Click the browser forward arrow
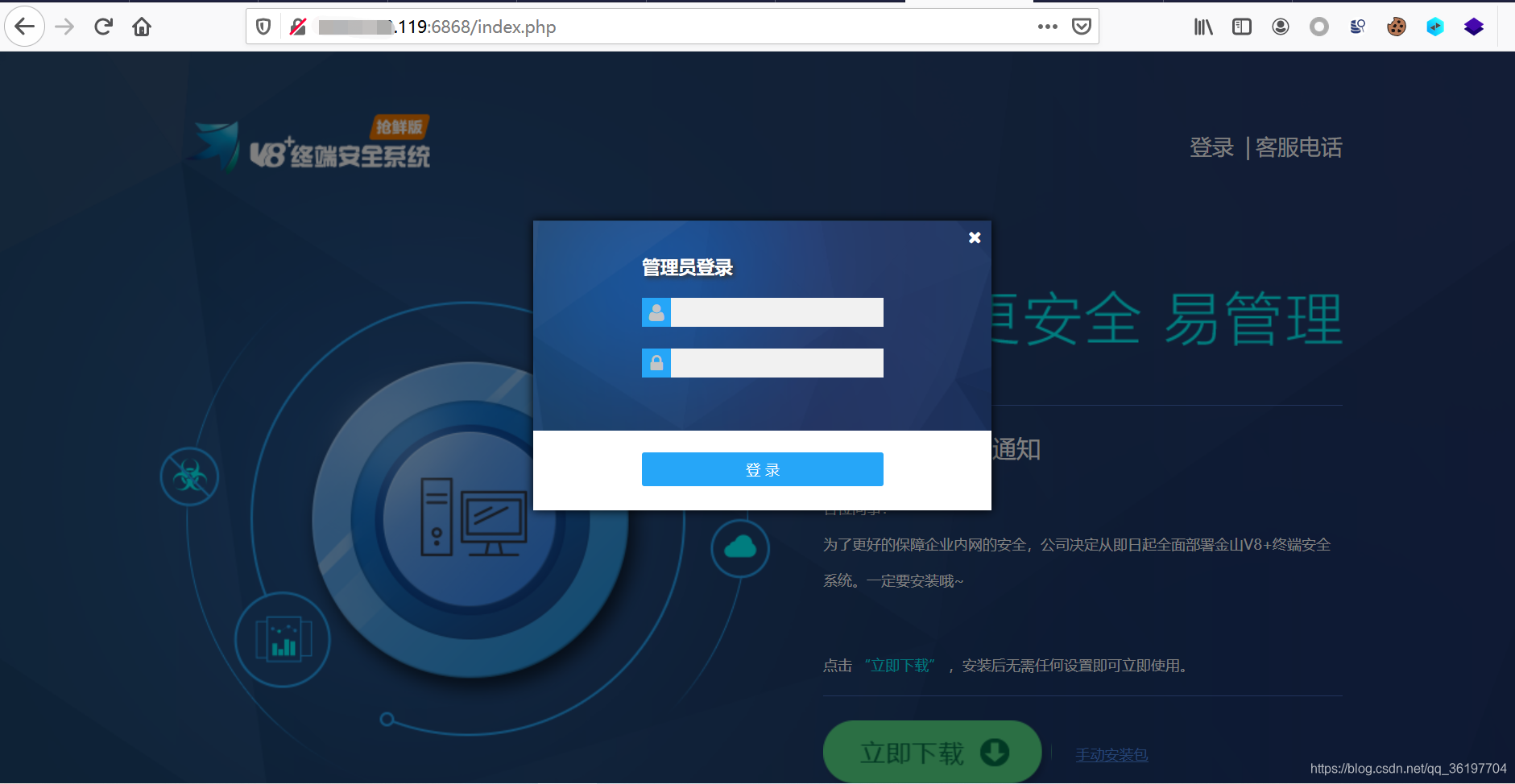 pos(64,27)
